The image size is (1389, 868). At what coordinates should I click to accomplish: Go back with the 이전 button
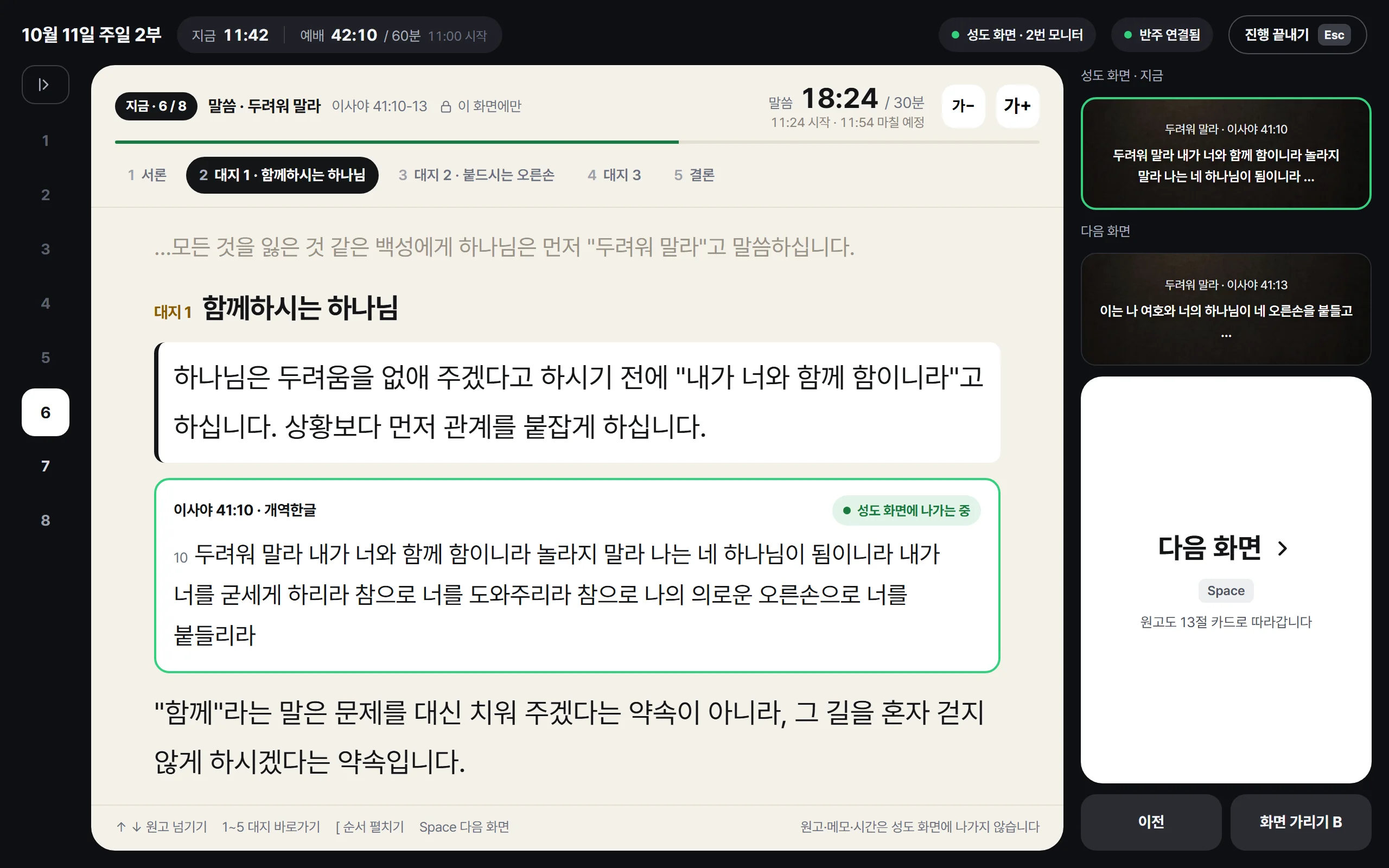1151,822
